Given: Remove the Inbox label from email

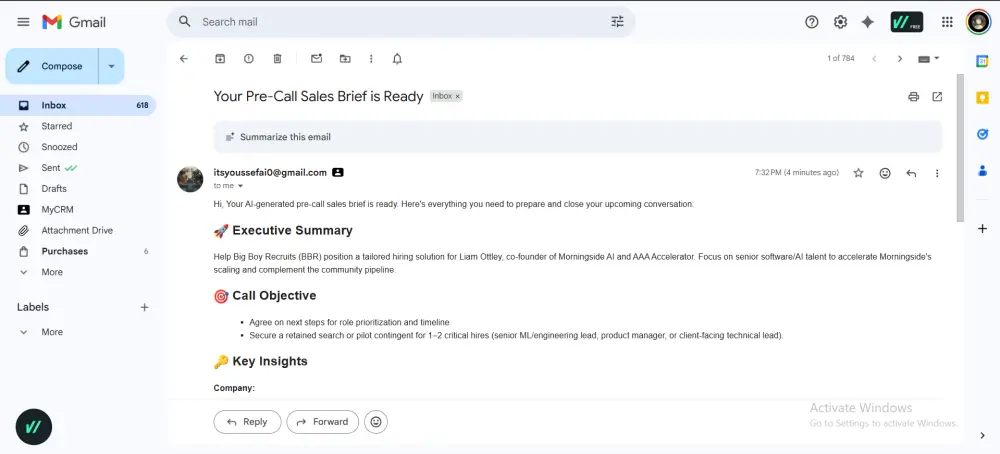Looking at the screenshot, I should click(x=457, y=96).
